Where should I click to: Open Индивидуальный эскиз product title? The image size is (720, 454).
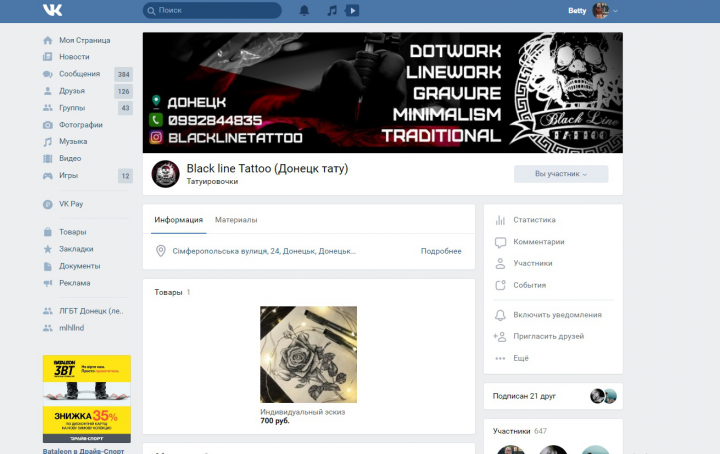point(303,412)
